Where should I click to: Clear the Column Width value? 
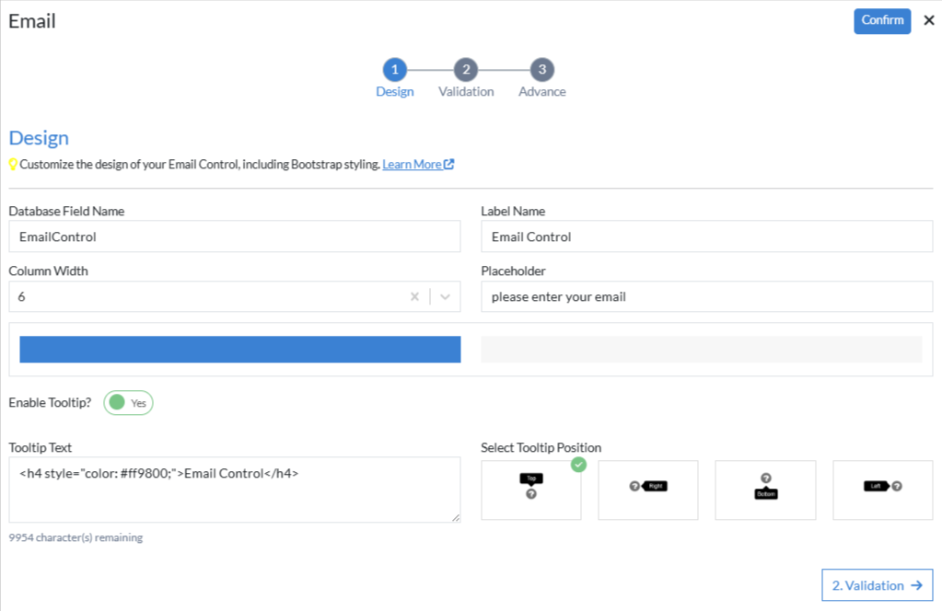[415, 297]
